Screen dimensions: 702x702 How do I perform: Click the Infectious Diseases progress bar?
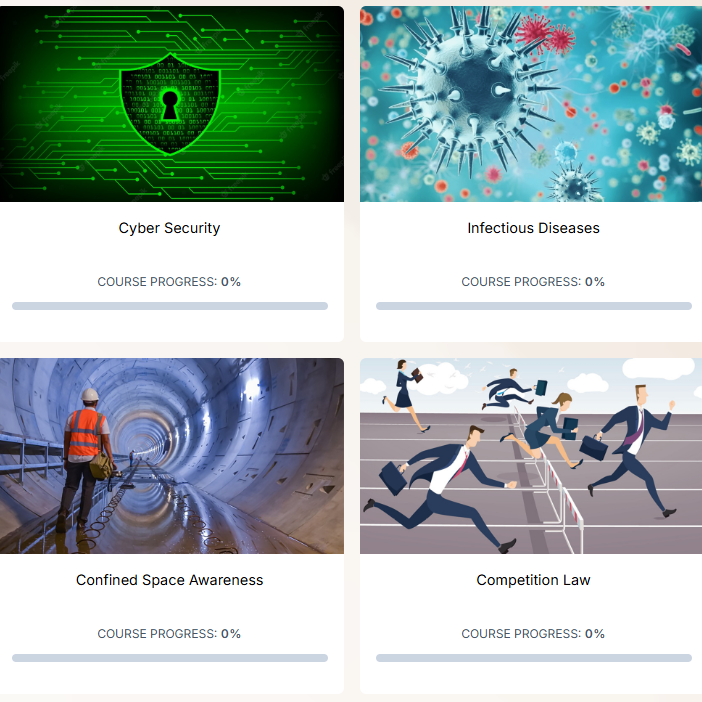(534, 306)
